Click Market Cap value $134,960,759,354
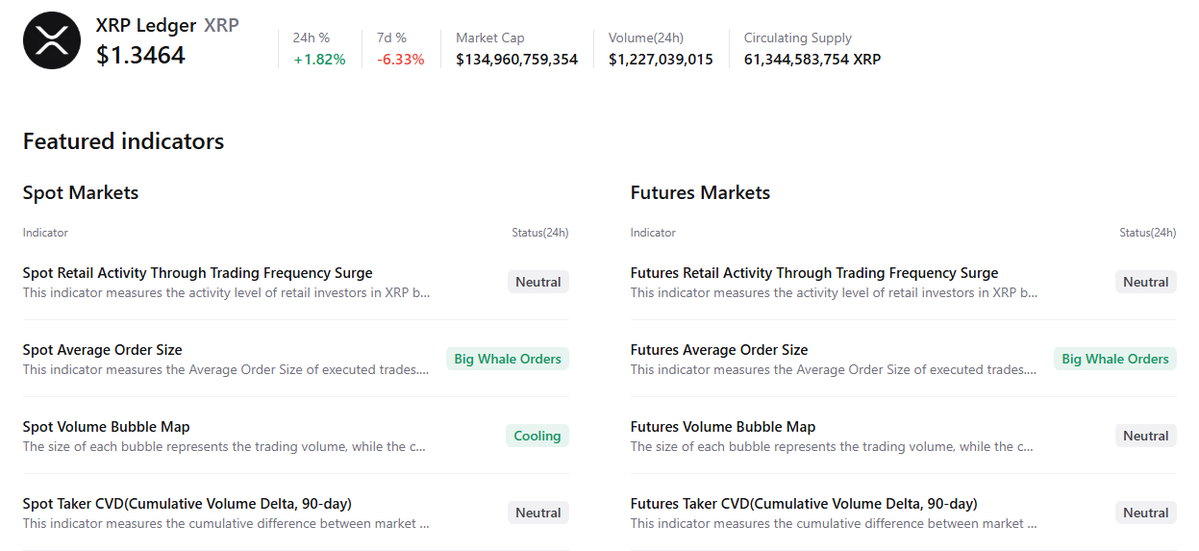 517,60
